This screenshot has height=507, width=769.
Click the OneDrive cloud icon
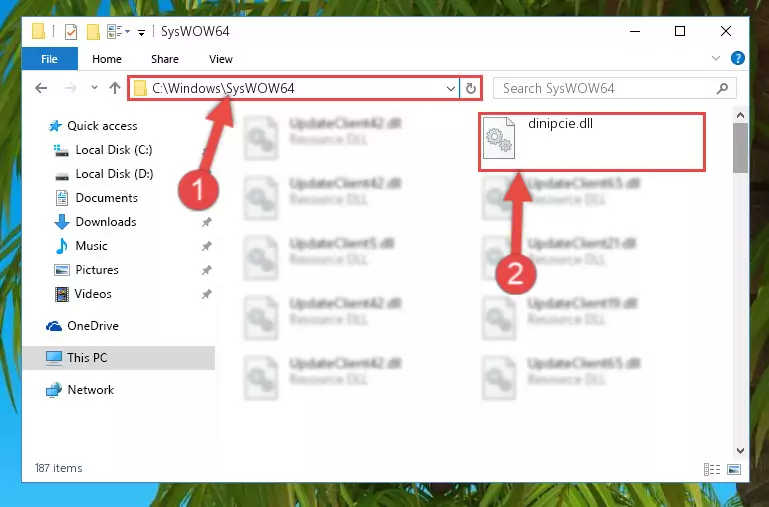coord(54,326)
